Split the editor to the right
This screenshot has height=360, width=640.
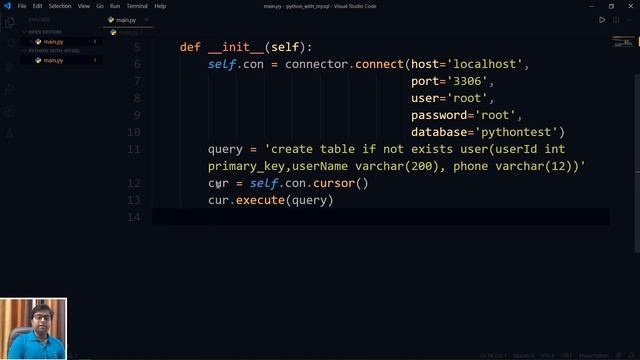point(616,20)
